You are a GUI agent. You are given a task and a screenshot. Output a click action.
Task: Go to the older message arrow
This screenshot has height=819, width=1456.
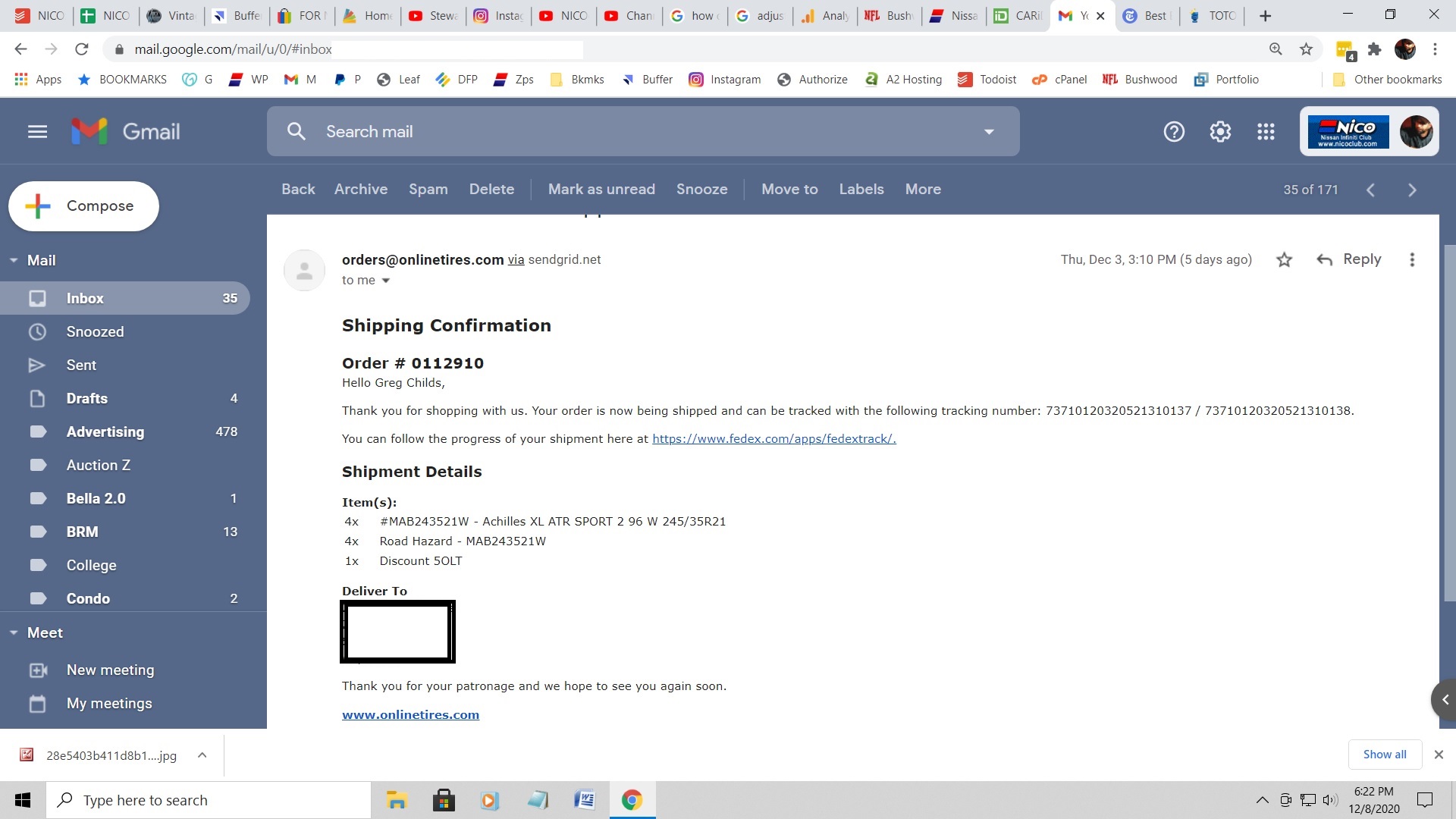(x=1412, y=190)
